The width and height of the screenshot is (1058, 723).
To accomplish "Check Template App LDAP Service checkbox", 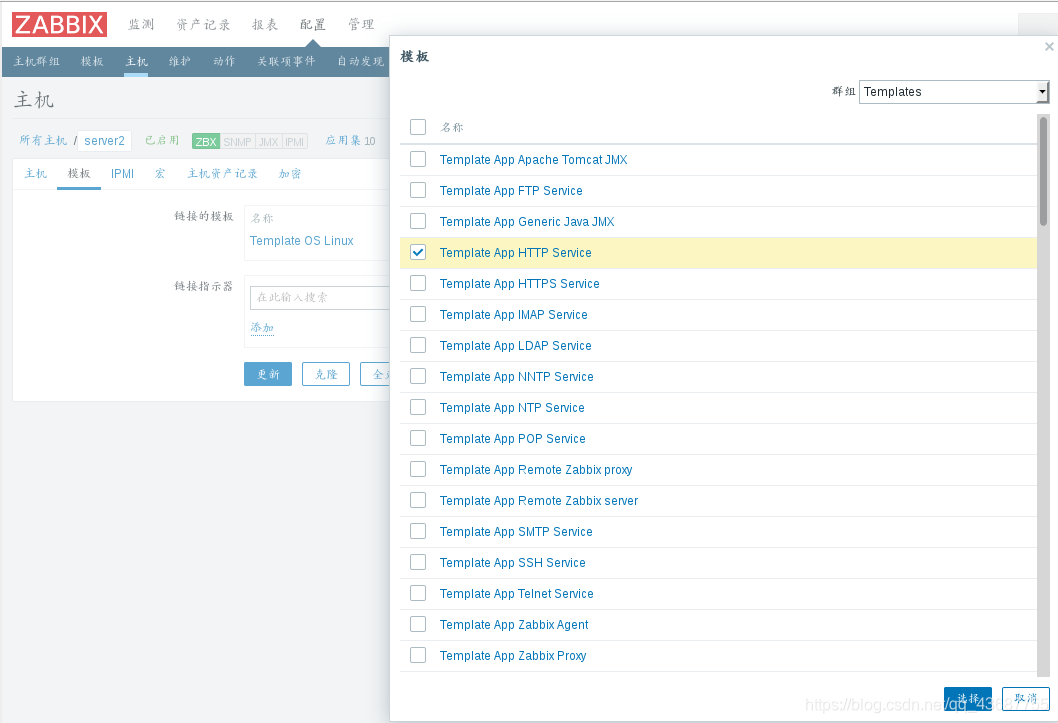I will 418,345.
